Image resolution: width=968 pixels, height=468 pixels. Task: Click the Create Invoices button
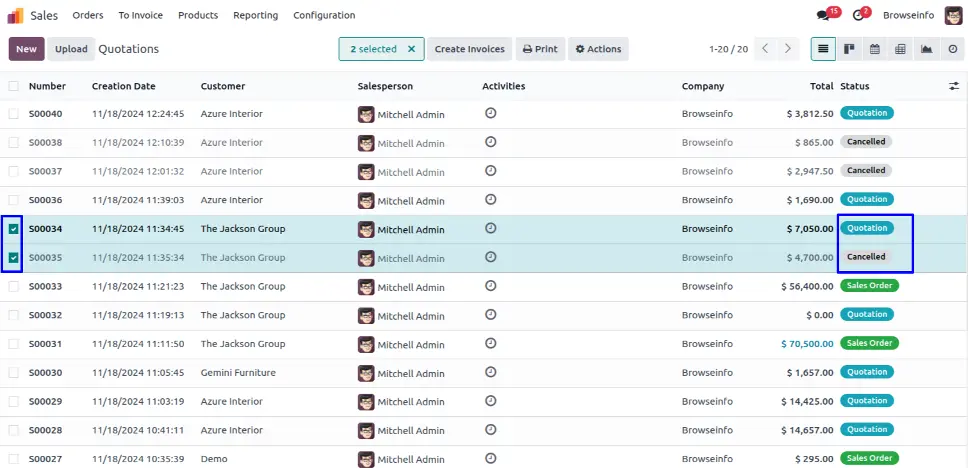tap(470, 49)
